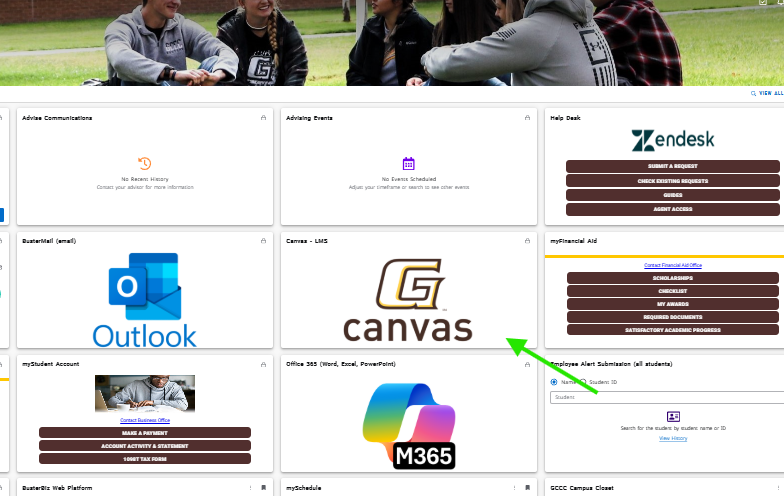Viewport: 784px width, 496px height.
Task: Open options menu on mySchedule card
Action: point(514,488)
